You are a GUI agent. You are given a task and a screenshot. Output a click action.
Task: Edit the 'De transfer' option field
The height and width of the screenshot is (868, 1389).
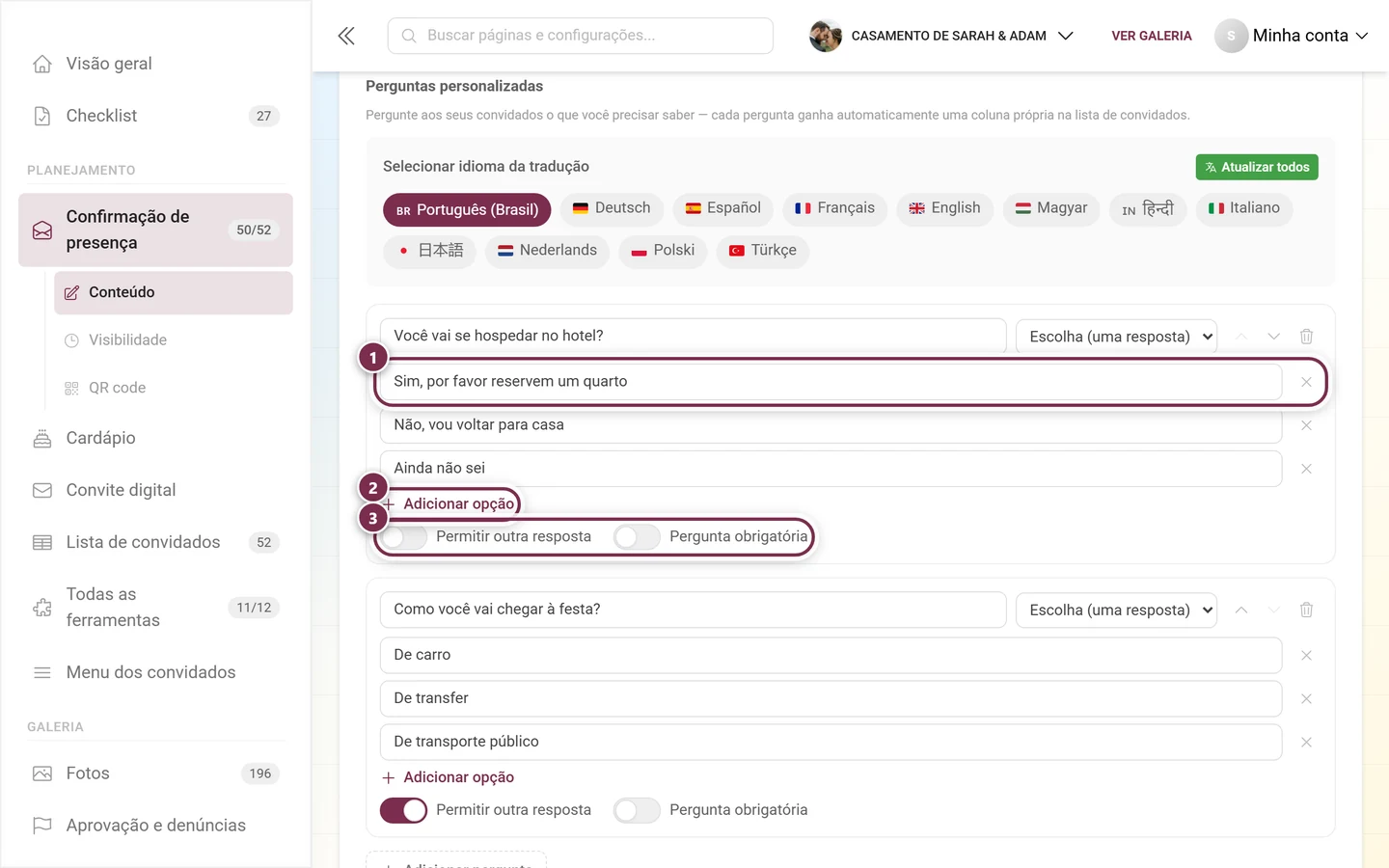831,698
